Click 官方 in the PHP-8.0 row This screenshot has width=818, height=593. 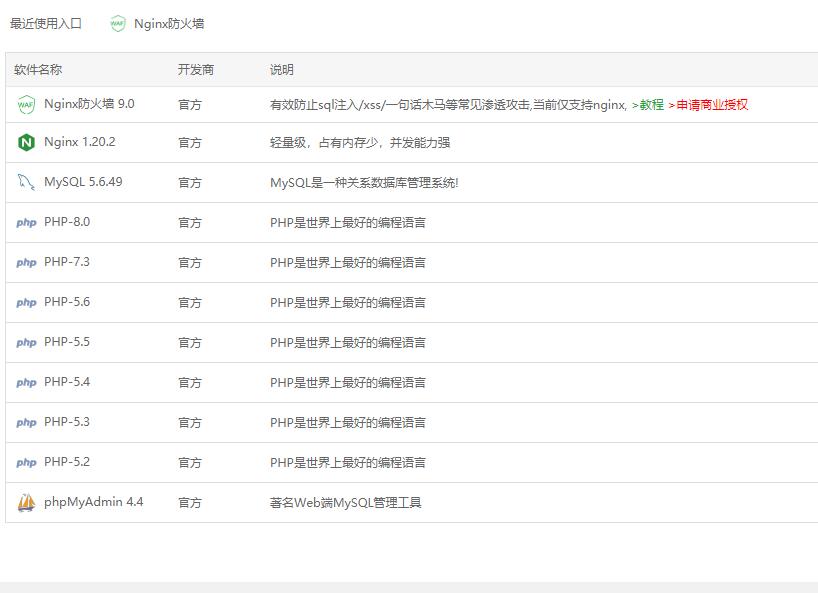pos(190,223)
